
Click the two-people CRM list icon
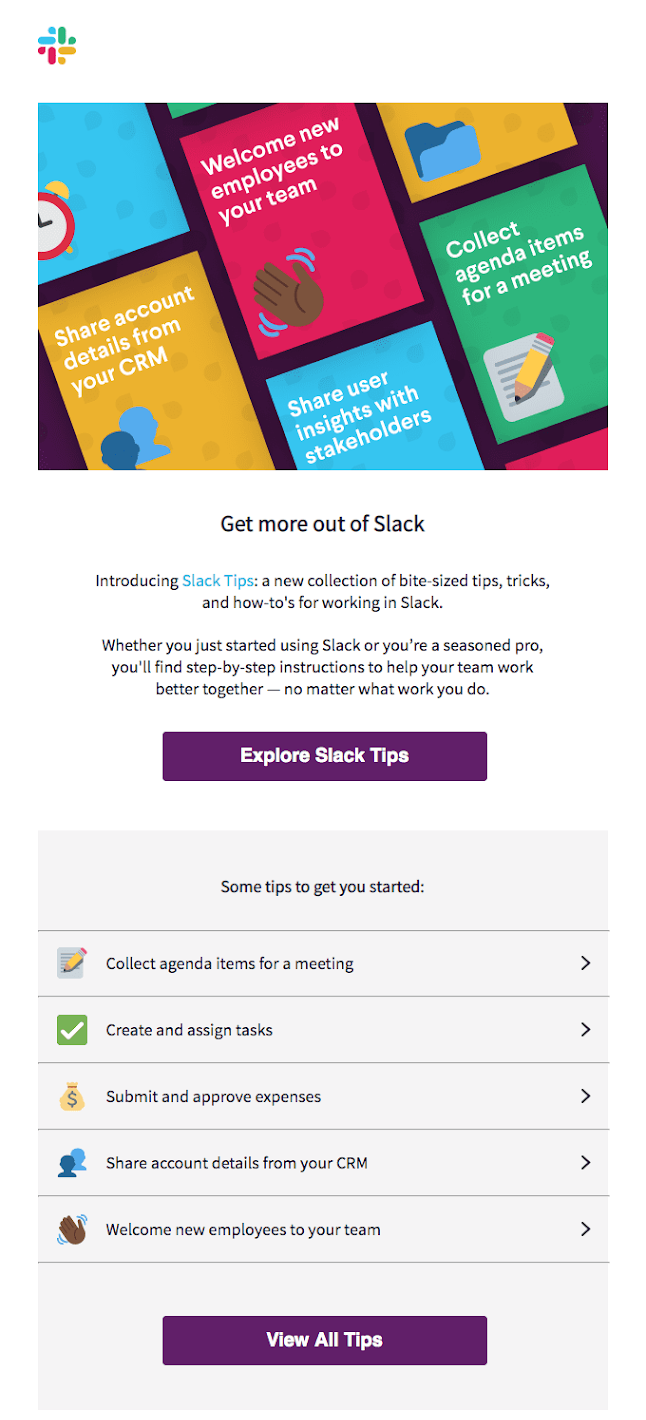click(72, 1163)
